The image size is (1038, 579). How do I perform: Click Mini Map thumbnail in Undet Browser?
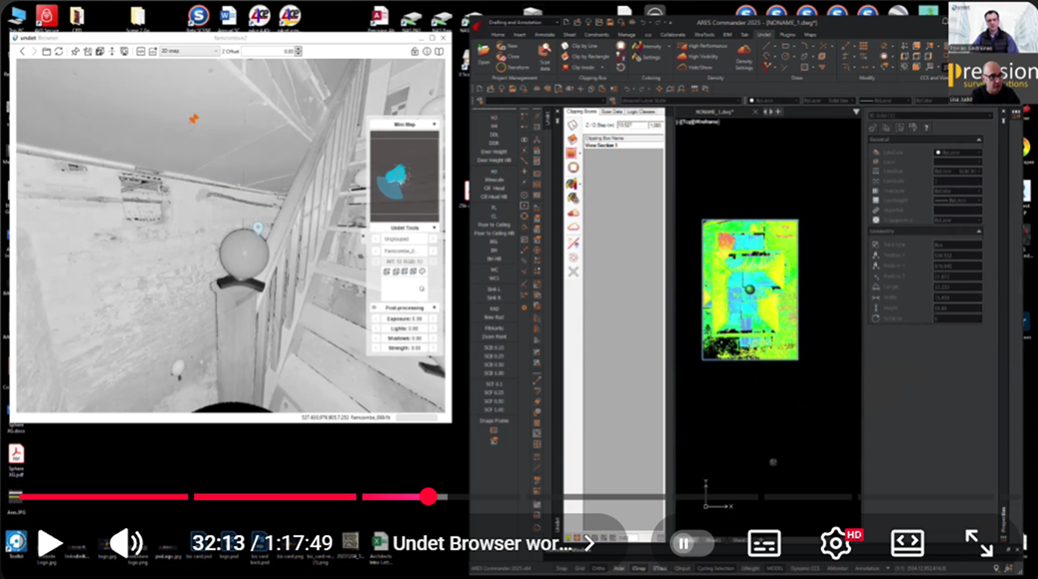point(404,176)
